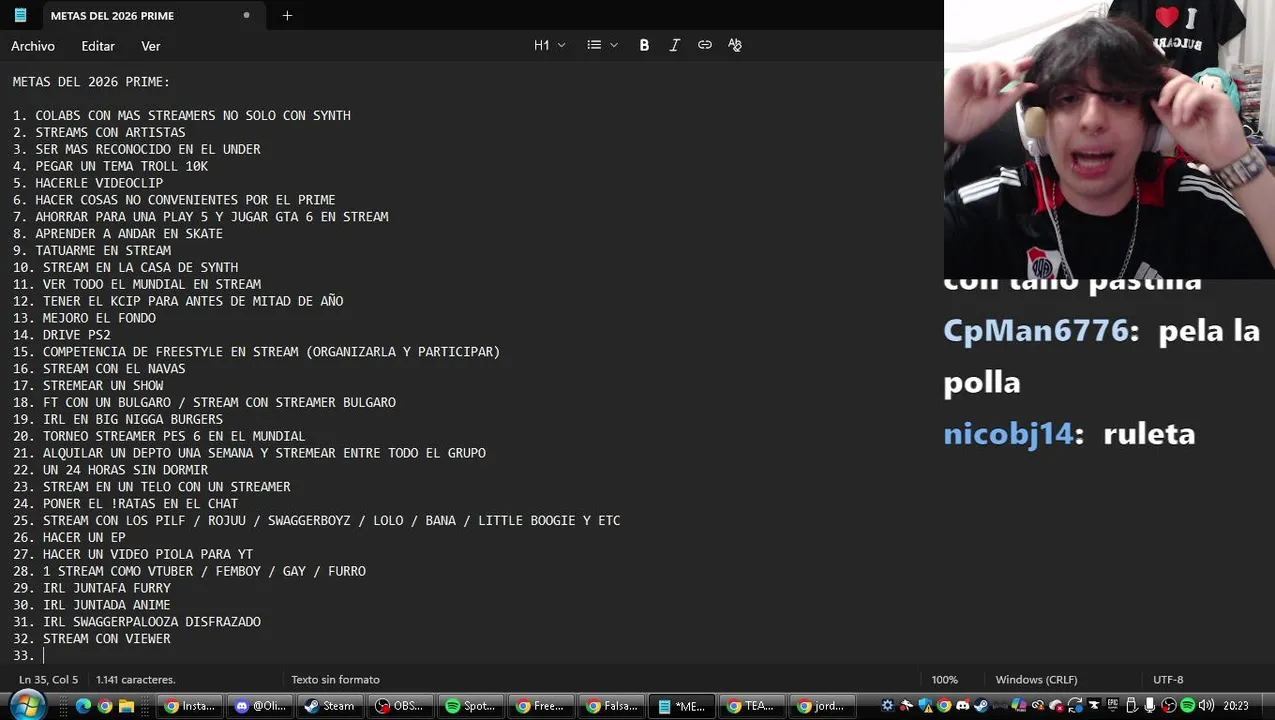Viewport: 1275px width, 720px height.
Task: Click line 22 UN 24 HORAS SIN DORMIR
Action: (x=110, y=470)
